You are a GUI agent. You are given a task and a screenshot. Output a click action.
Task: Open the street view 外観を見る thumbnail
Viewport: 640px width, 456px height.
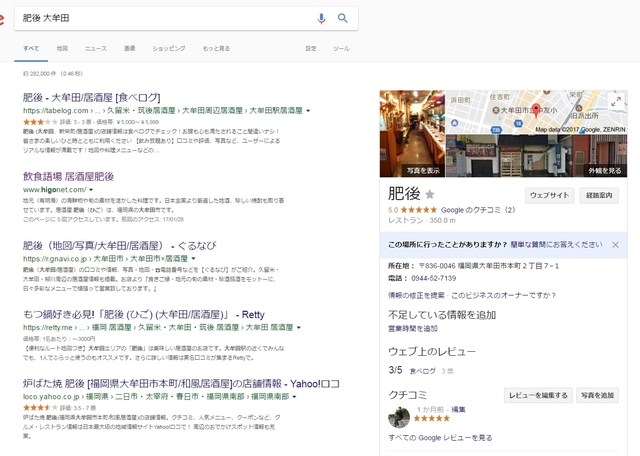pyautogui.click(x=536, y=156)
